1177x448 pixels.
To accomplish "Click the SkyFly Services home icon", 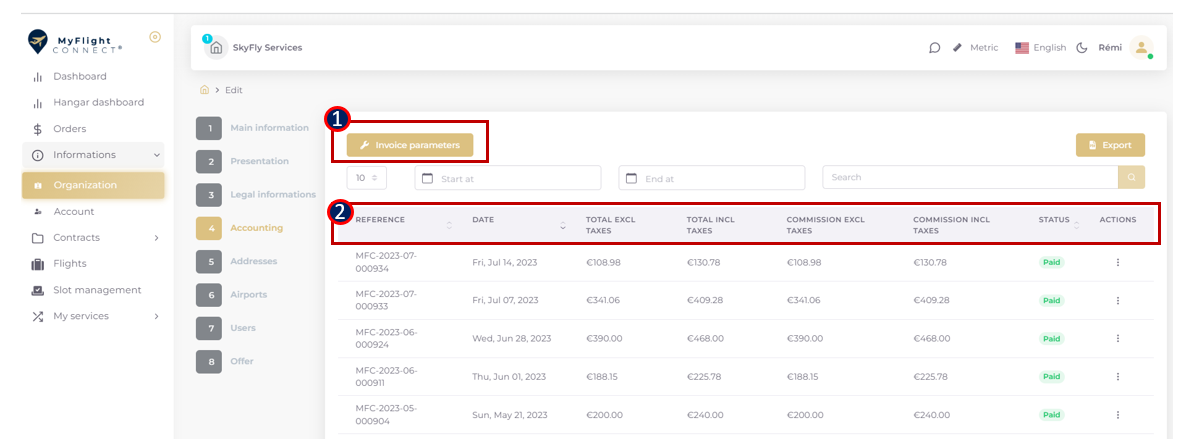I will point(216,48).
